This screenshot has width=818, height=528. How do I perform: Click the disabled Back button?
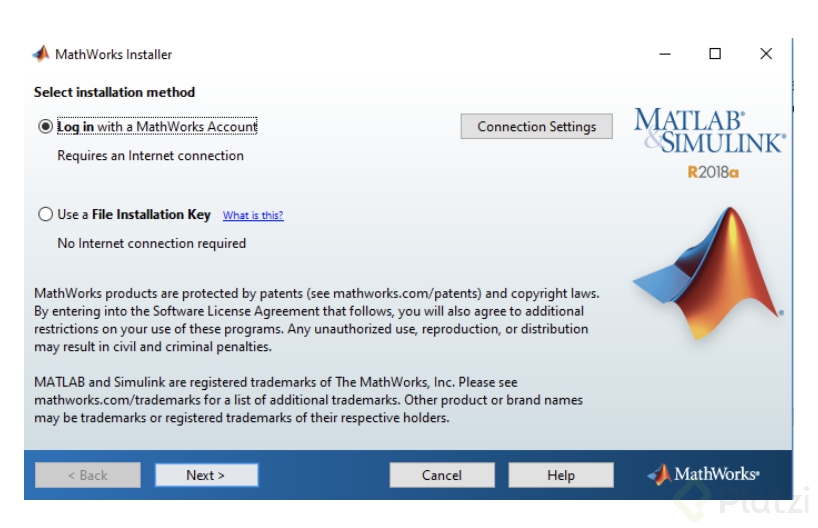click(x=88, y=475)
